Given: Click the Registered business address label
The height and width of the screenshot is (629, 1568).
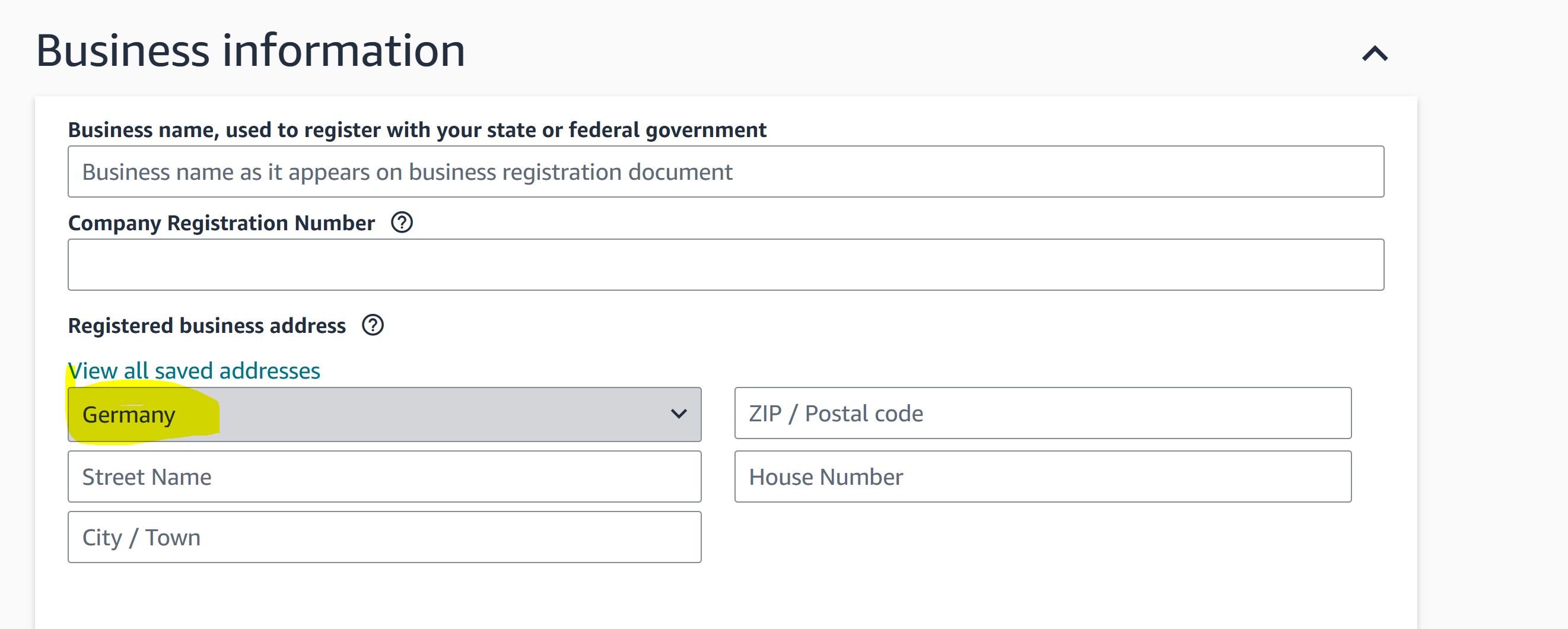Looking at the screenshot, I should pyautogui.click(x=207, y=326).
